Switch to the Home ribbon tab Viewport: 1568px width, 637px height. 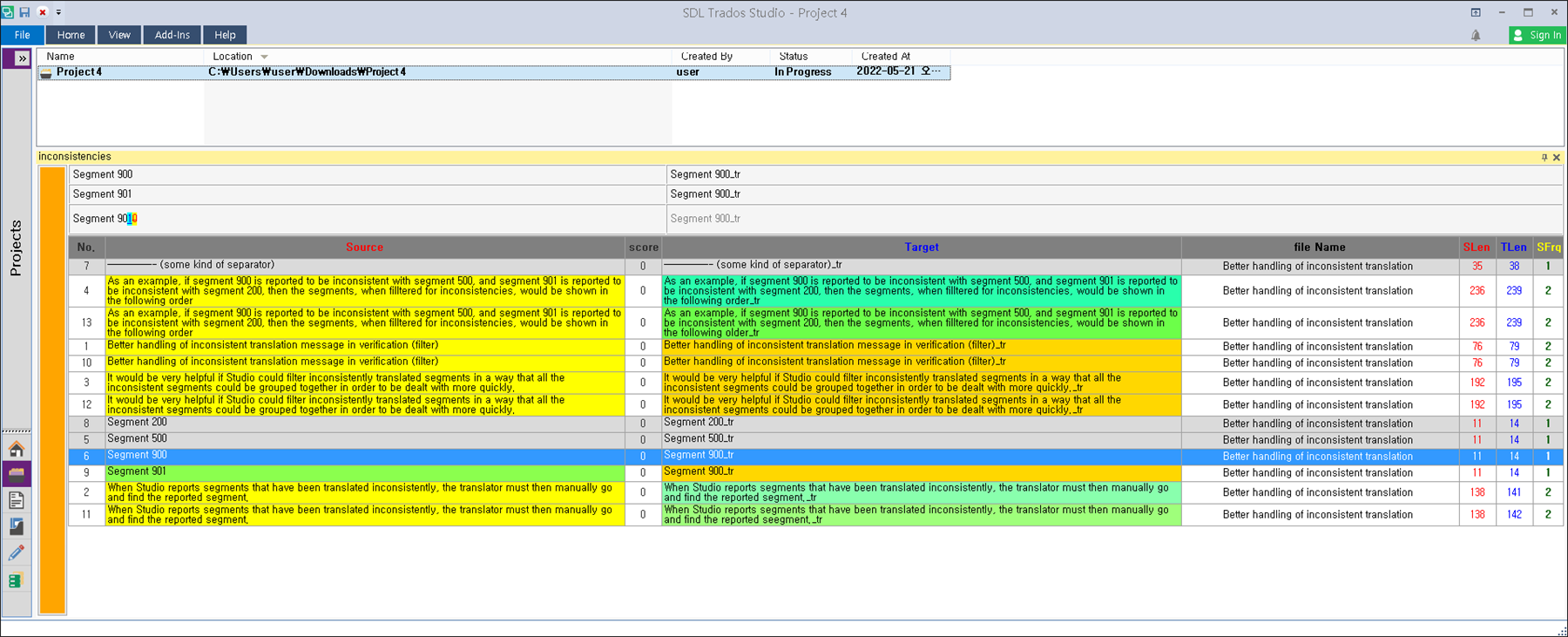(x=71, y=35)
